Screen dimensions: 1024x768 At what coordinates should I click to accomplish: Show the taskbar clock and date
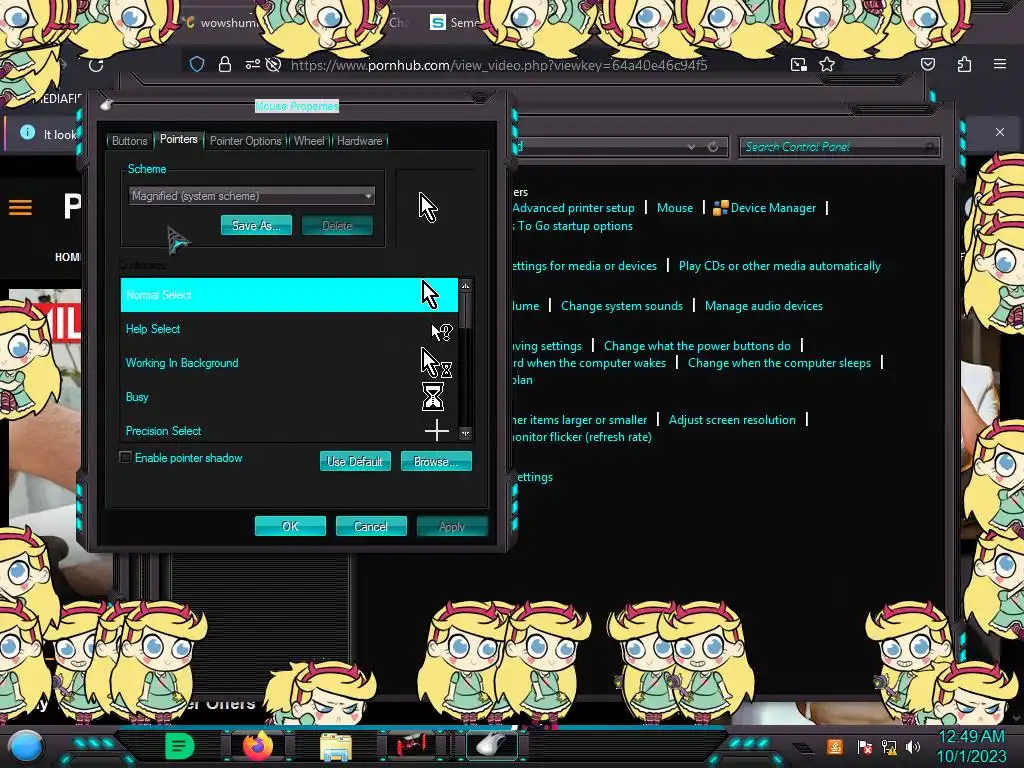[972, 746]
